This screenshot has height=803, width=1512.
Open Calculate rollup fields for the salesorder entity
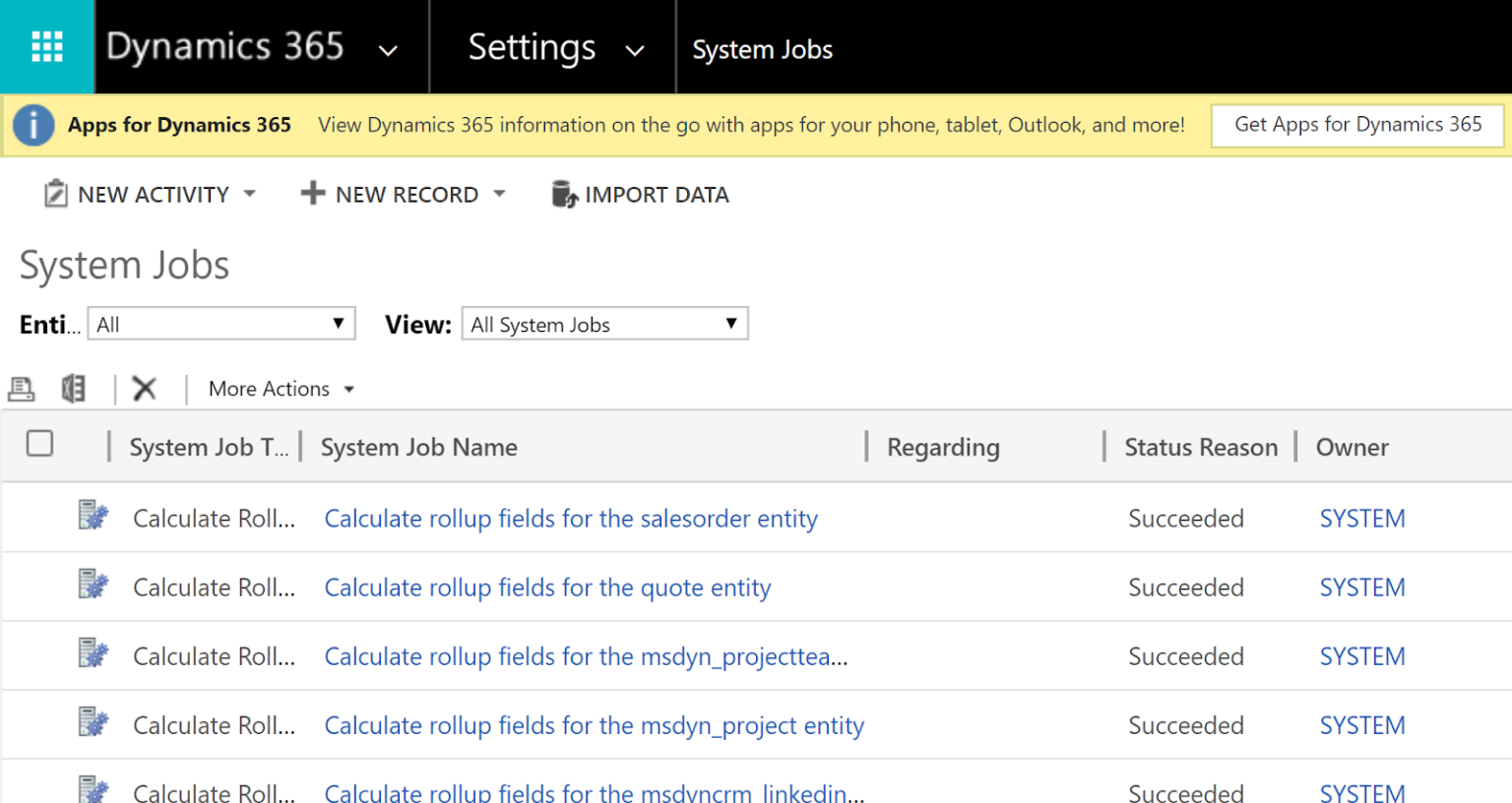coord(571,518)
